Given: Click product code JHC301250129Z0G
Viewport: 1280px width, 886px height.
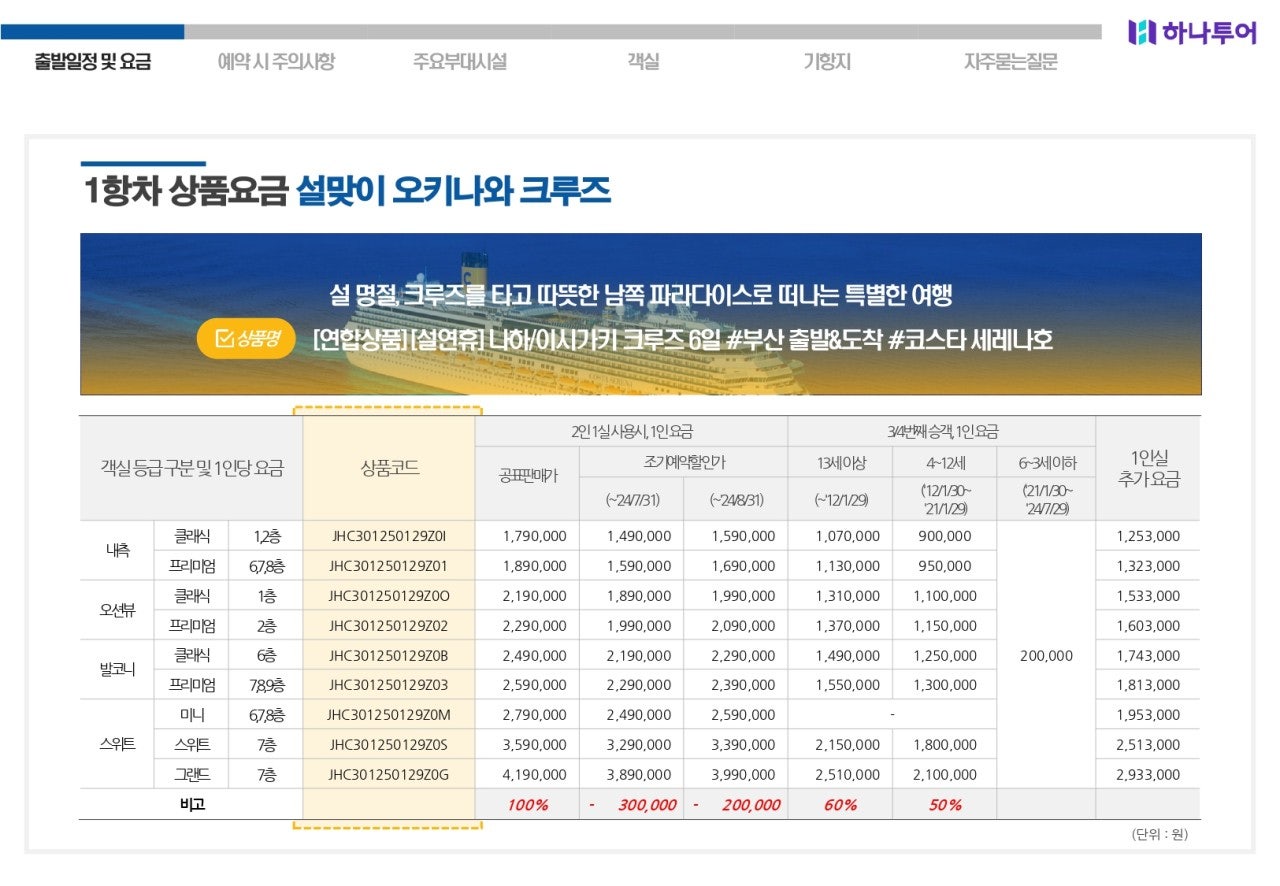Looking at the screenshot, I should coord(389,775).
